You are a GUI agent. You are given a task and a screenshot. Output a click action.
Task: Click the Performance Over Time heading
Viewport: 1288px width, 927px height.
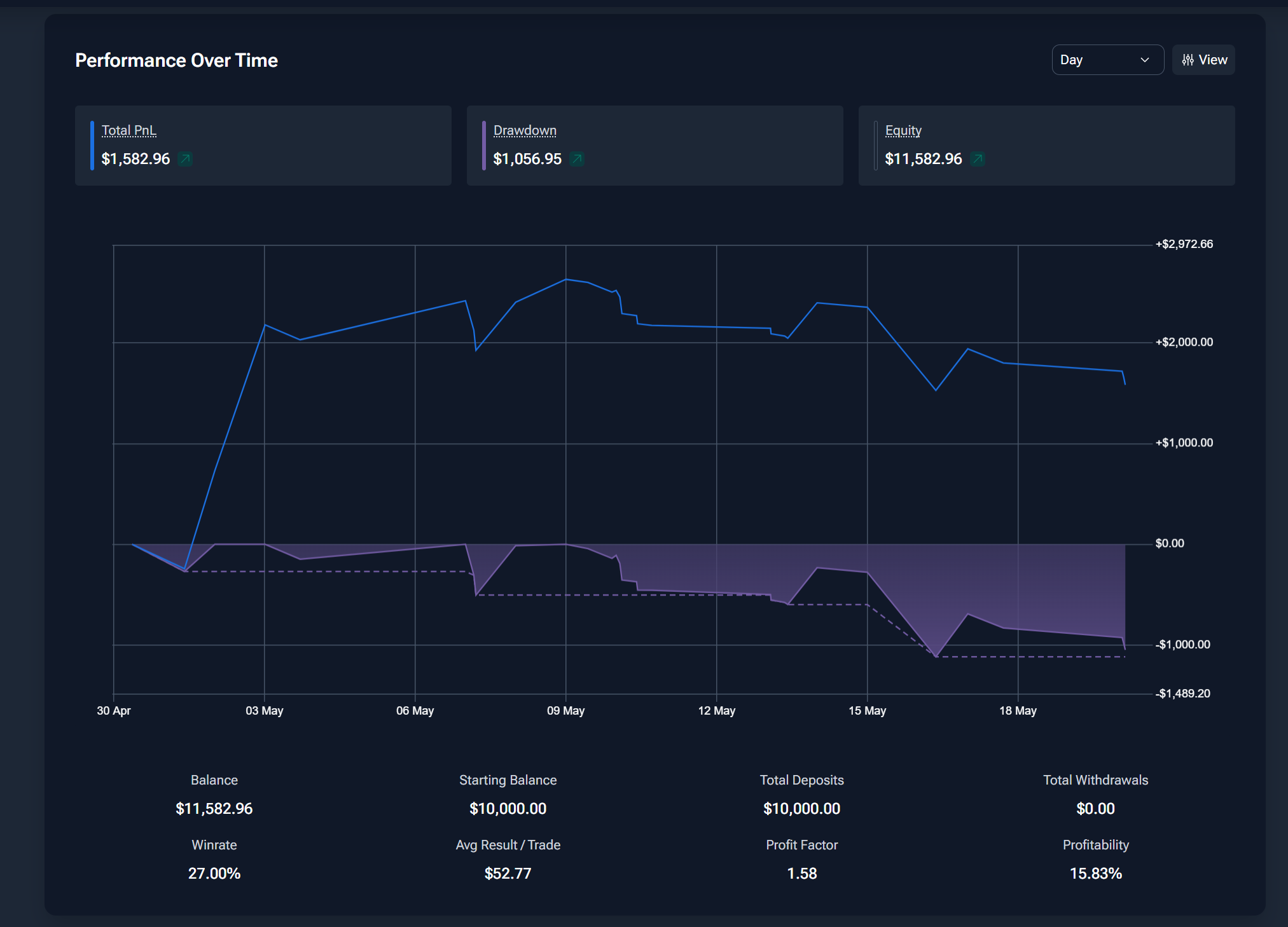[x=177, y=60]
